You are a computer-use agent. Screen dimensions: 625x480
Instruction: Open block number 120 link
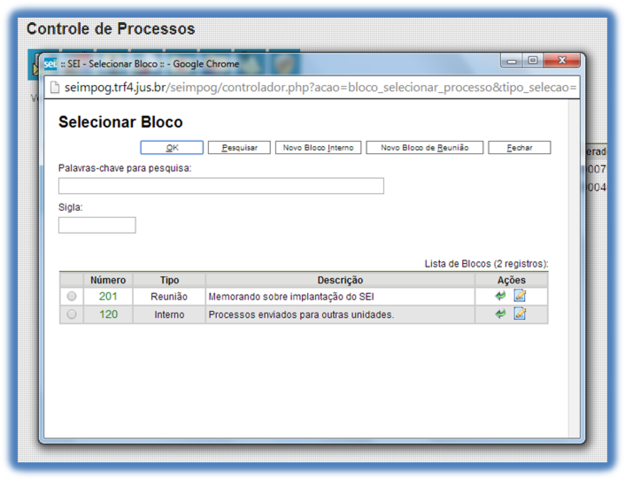click(108, 314)
